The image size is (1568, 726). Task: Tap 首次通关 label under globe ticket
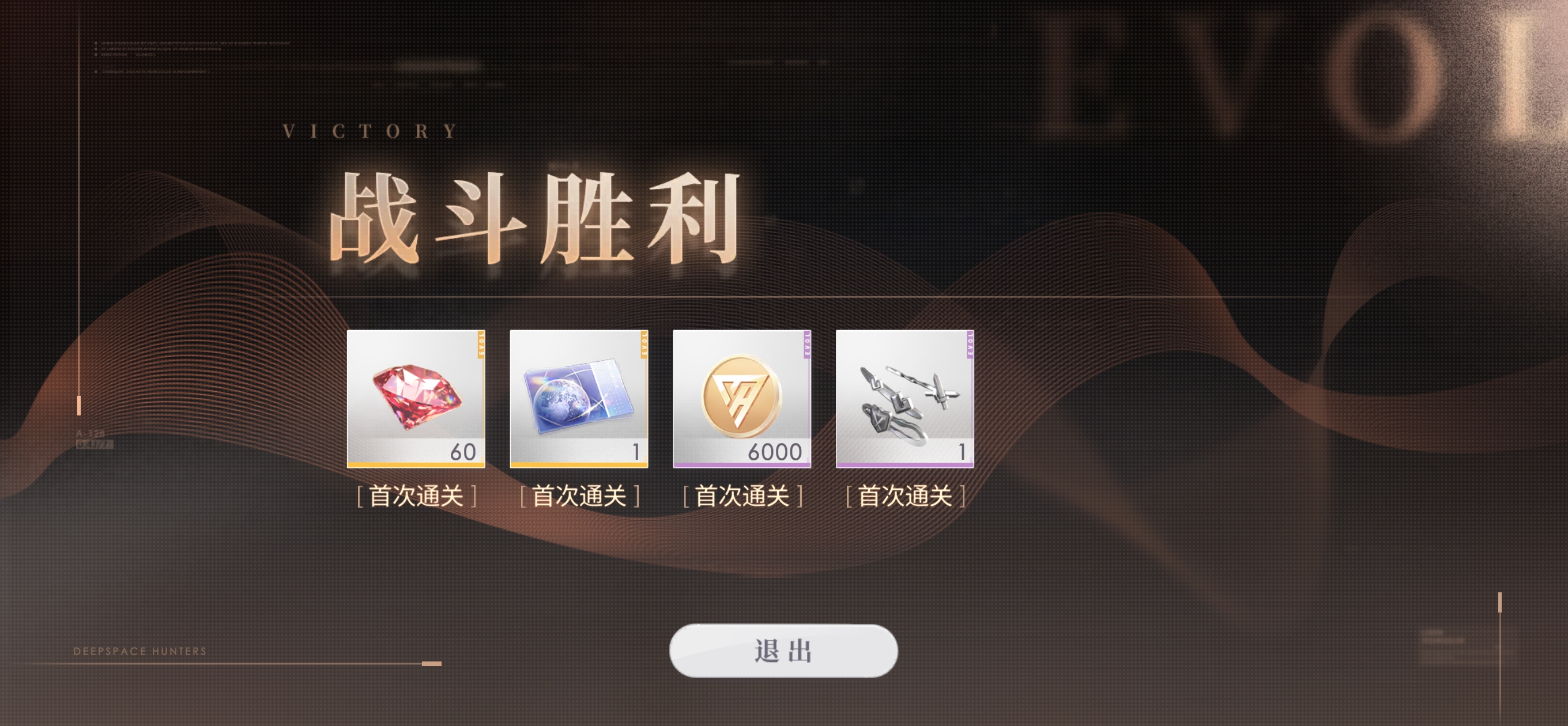(x=579, y=496)
